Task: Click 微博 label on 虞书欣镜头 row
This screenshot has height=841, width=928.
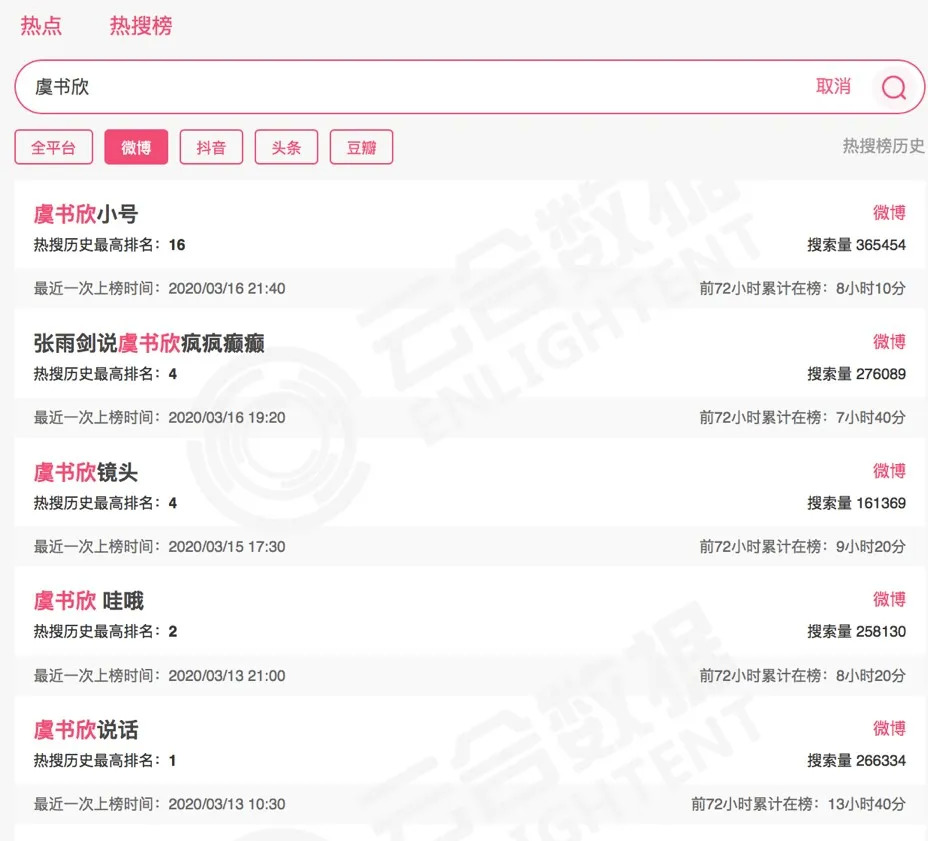Action: (889, 471)
